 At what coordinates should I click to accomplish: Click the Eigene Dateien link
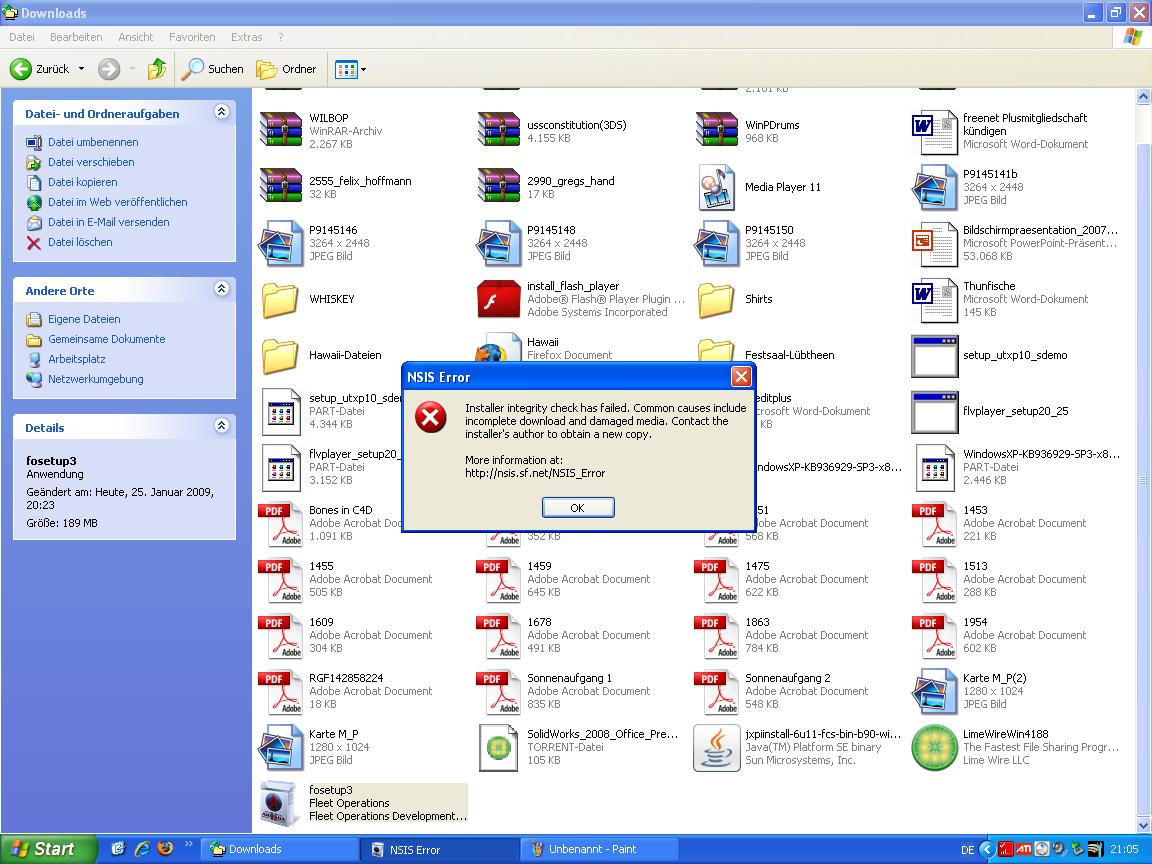(84, 319)
